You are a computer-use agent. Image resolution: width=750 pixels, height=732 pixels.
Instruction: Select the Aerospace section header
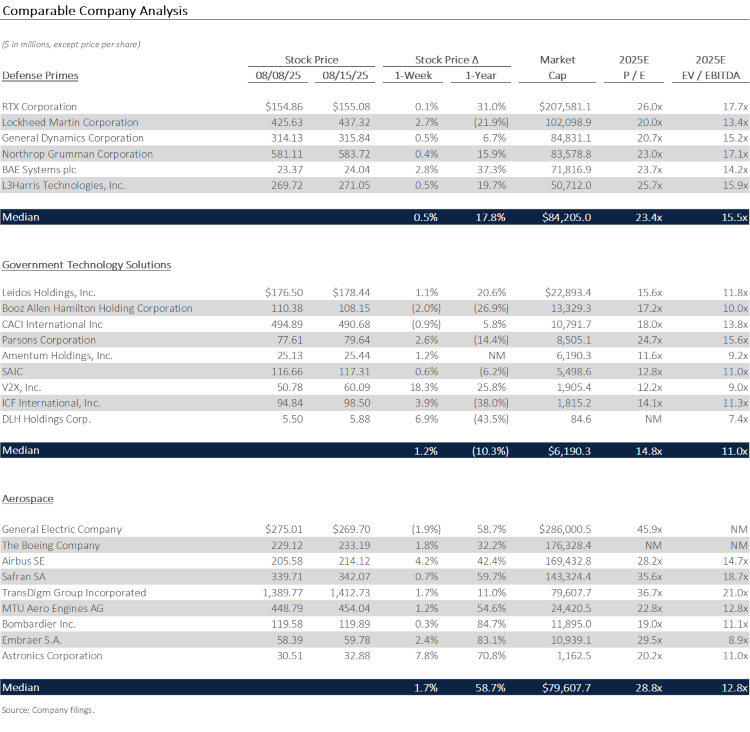(28, 499)
